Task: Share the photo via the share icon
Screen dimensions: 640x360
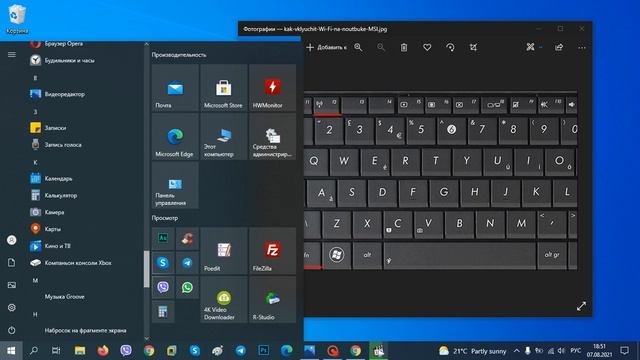Action: coord(559,47)
